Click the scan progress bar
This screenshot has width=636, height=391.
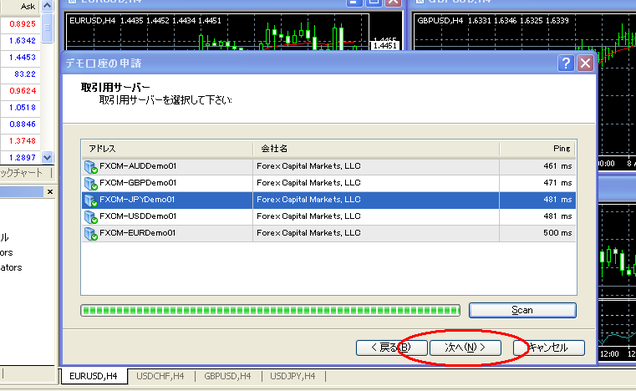point(271,311)
